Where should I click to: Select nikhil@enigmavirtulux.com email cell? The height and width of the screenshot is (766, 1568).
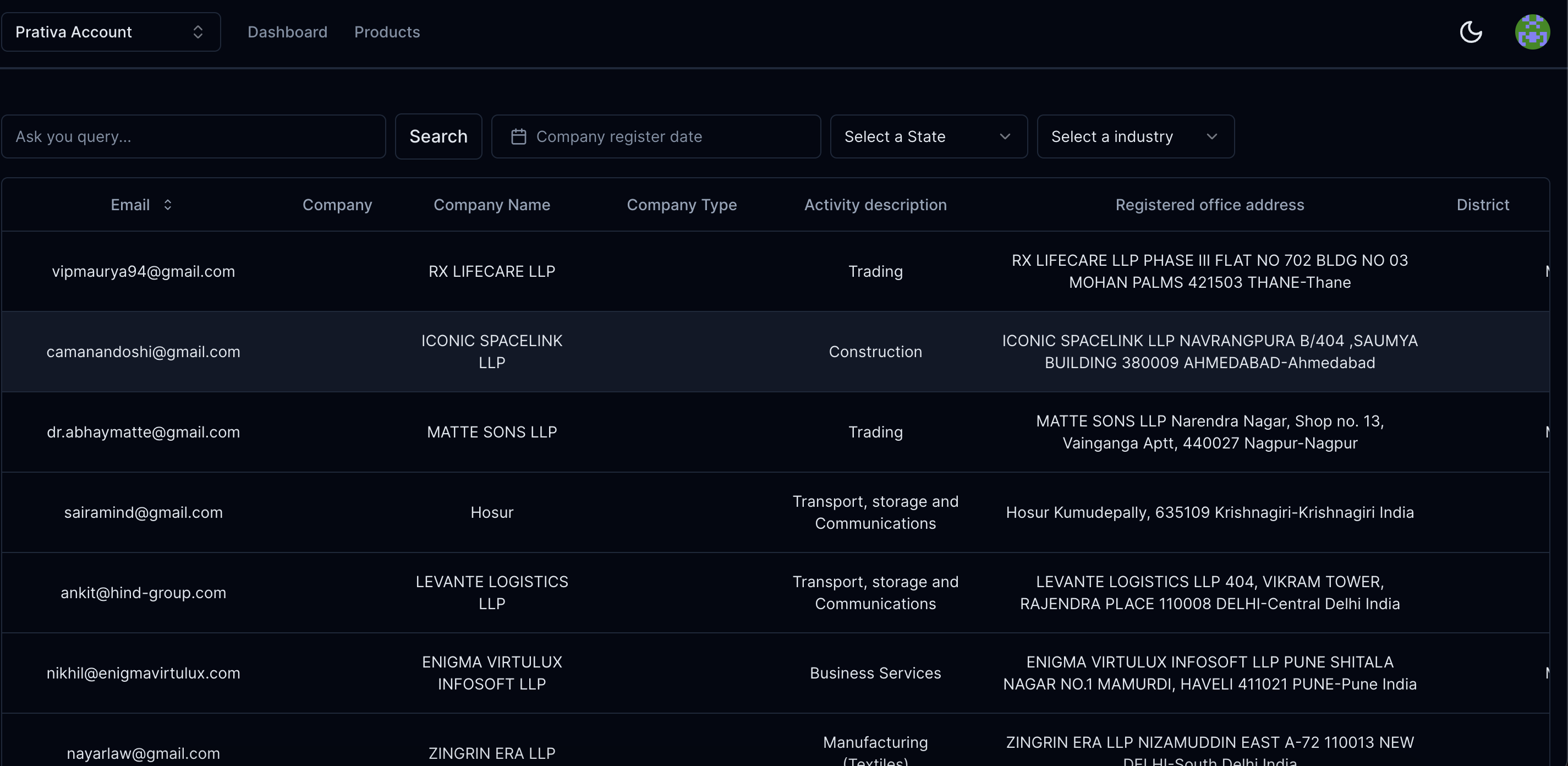[x=144, y=673]
